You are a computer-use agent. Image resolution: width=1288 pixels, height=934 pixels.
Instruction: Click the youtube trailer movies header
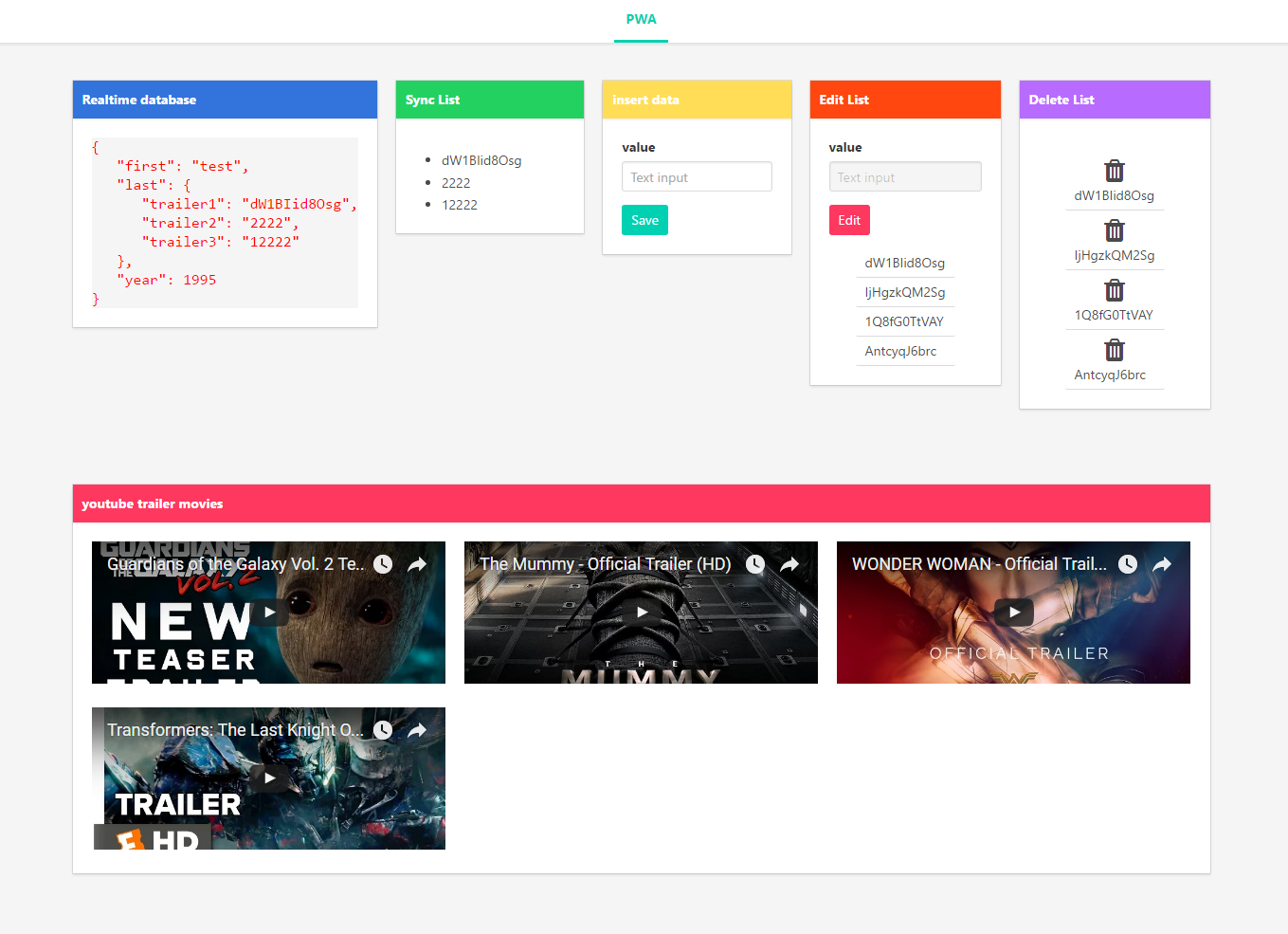642,504
